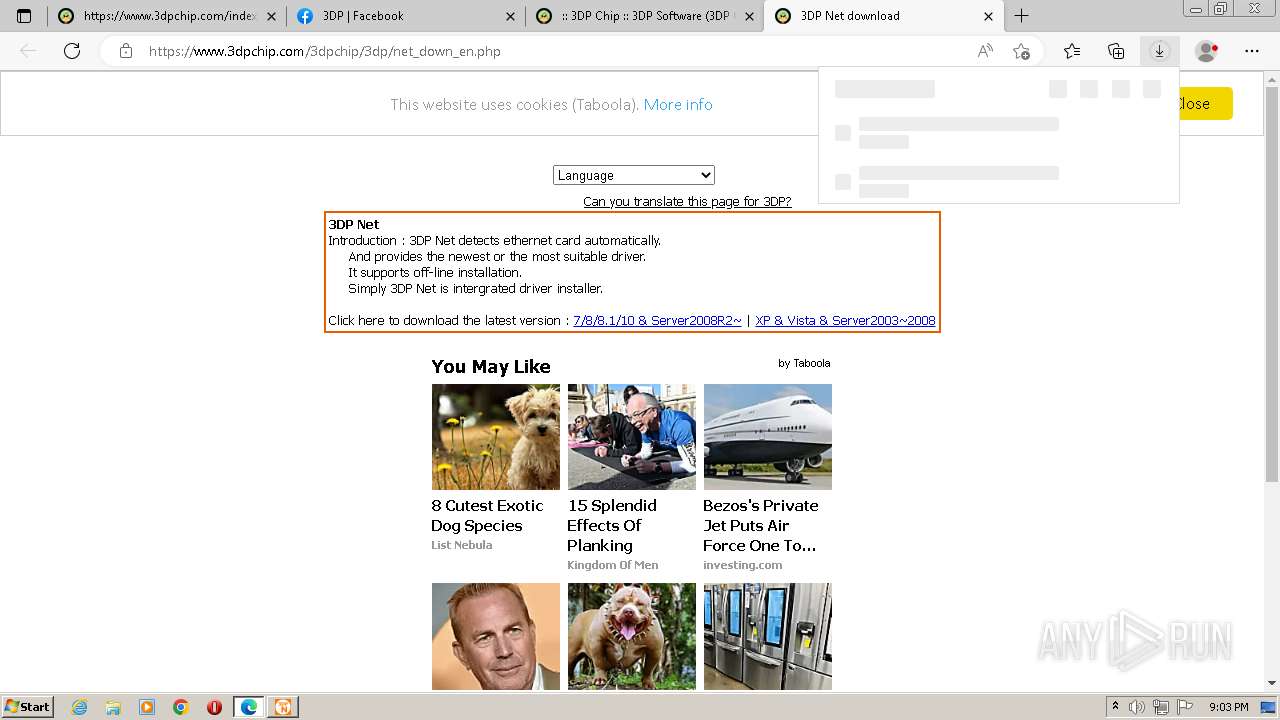This screenshot has height=720, width=1280.
Task: Launch Opera from taskbar
Action: [214, 707]
